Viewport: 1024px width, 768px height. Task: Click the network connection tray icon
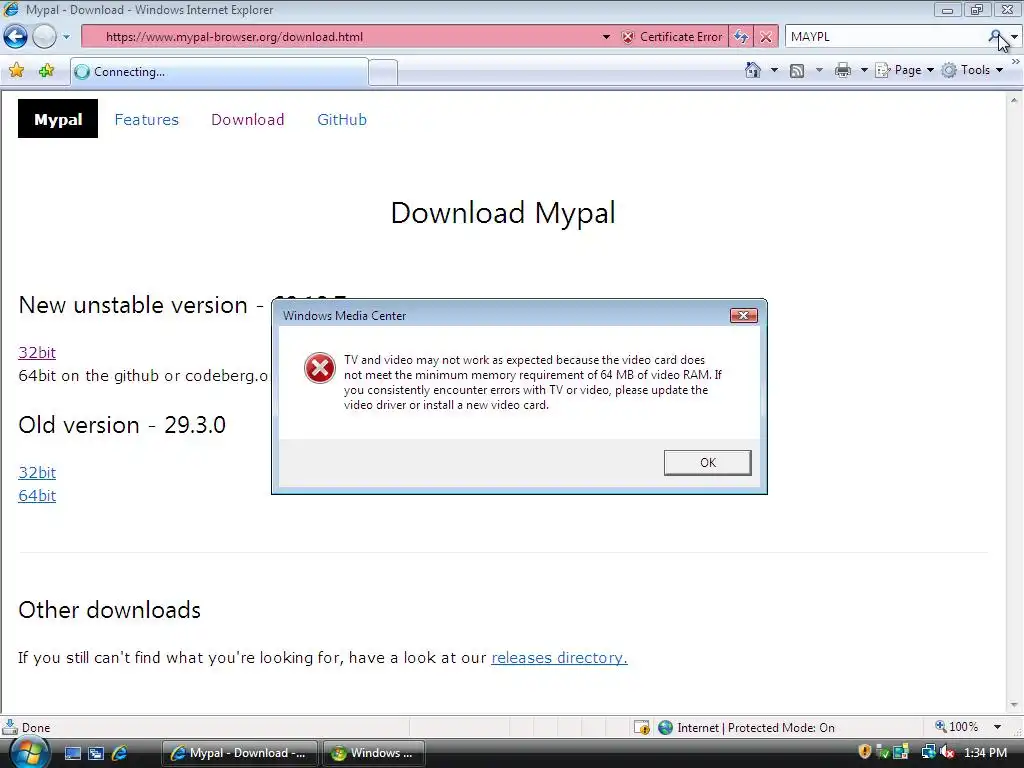928,752
